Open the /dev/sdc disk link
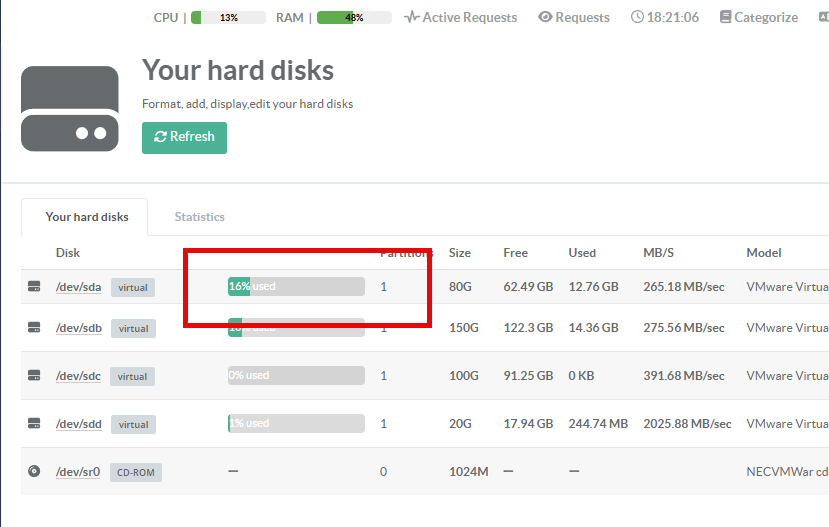829x527 pixels. point(78,376)
